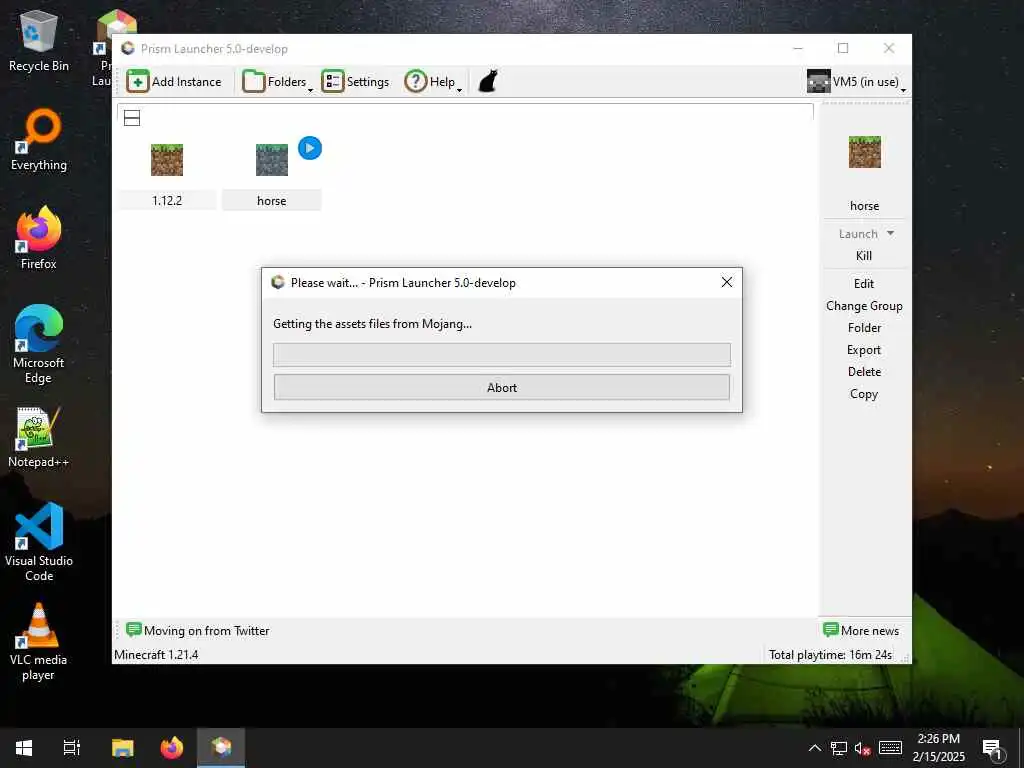Click the touch keyboard tray icon
This screenshot has width=1024, height=768.
pos(890,748)
